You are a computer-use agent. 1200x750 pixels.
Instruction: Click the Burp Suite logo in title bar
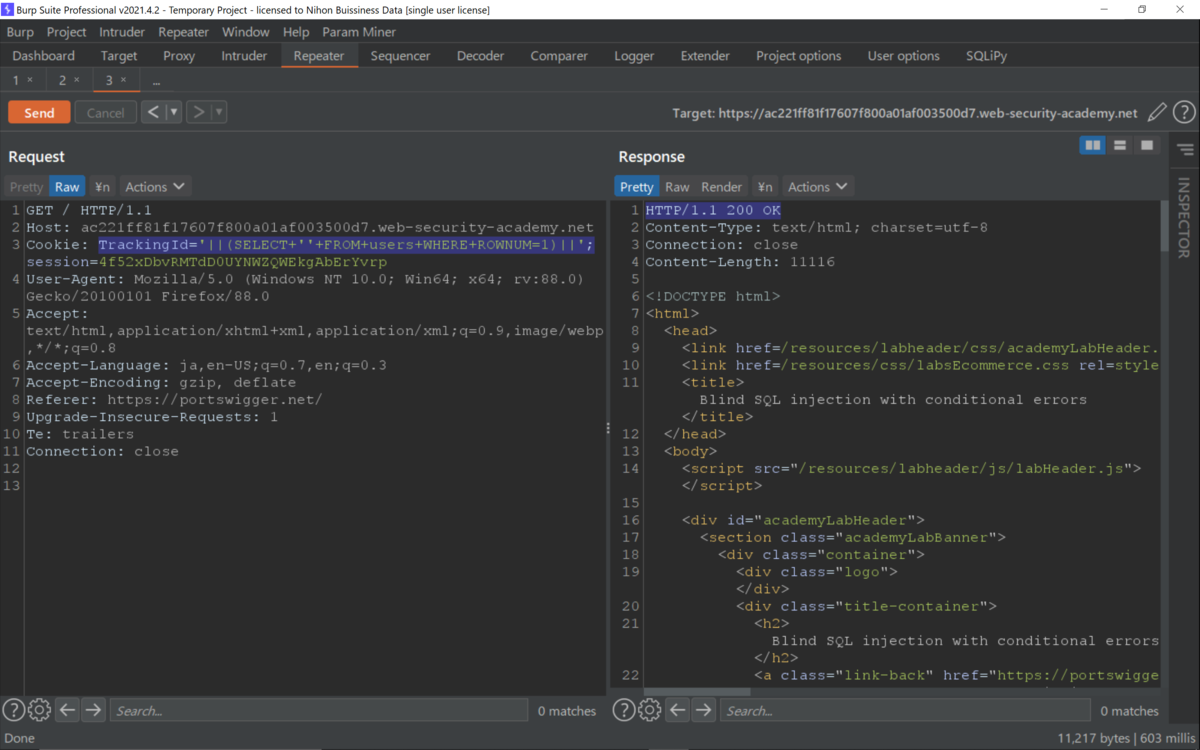click(x=9, y=9)
